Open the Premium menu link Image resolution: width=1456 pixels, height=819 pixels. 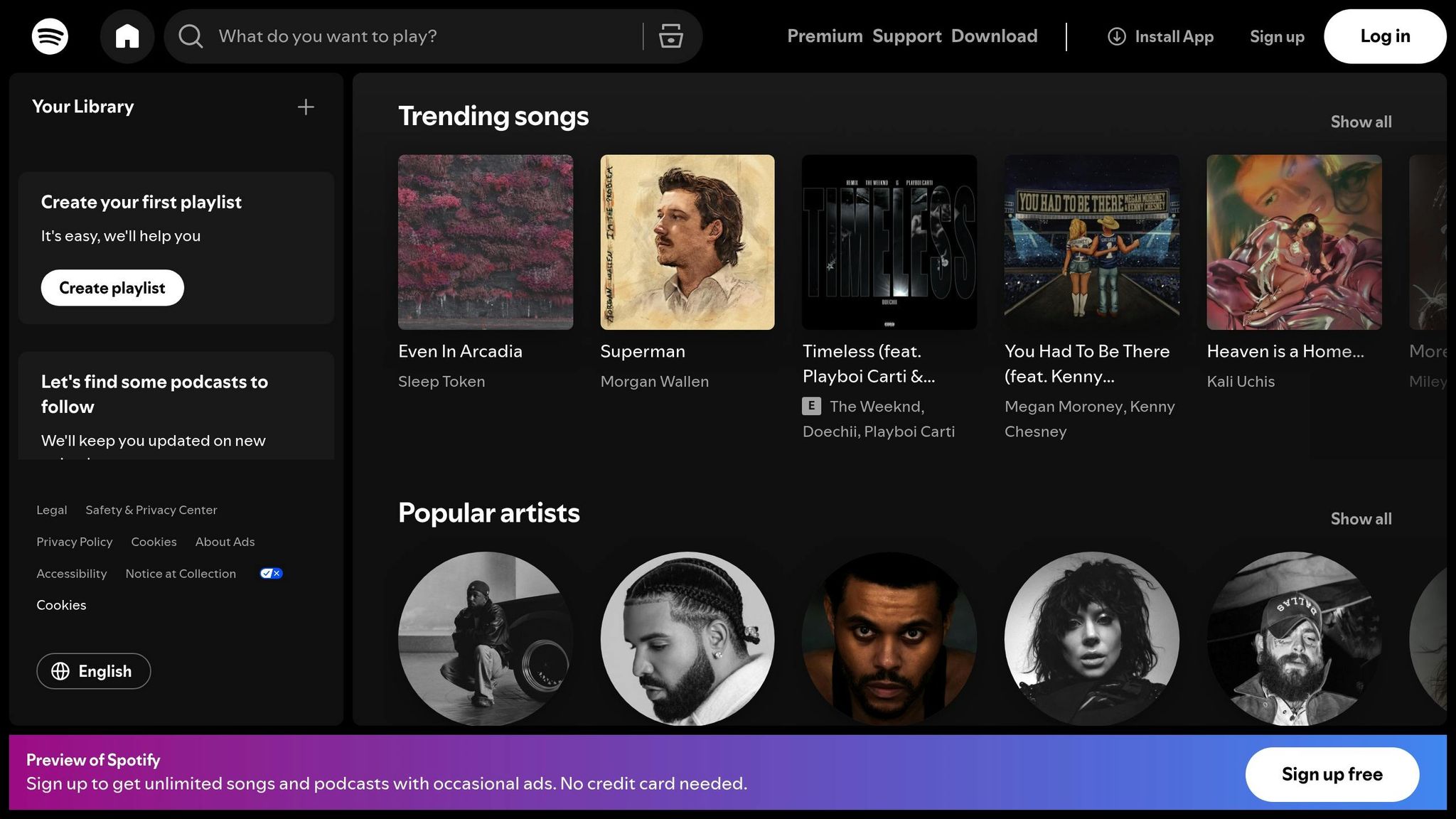point(825,36)
